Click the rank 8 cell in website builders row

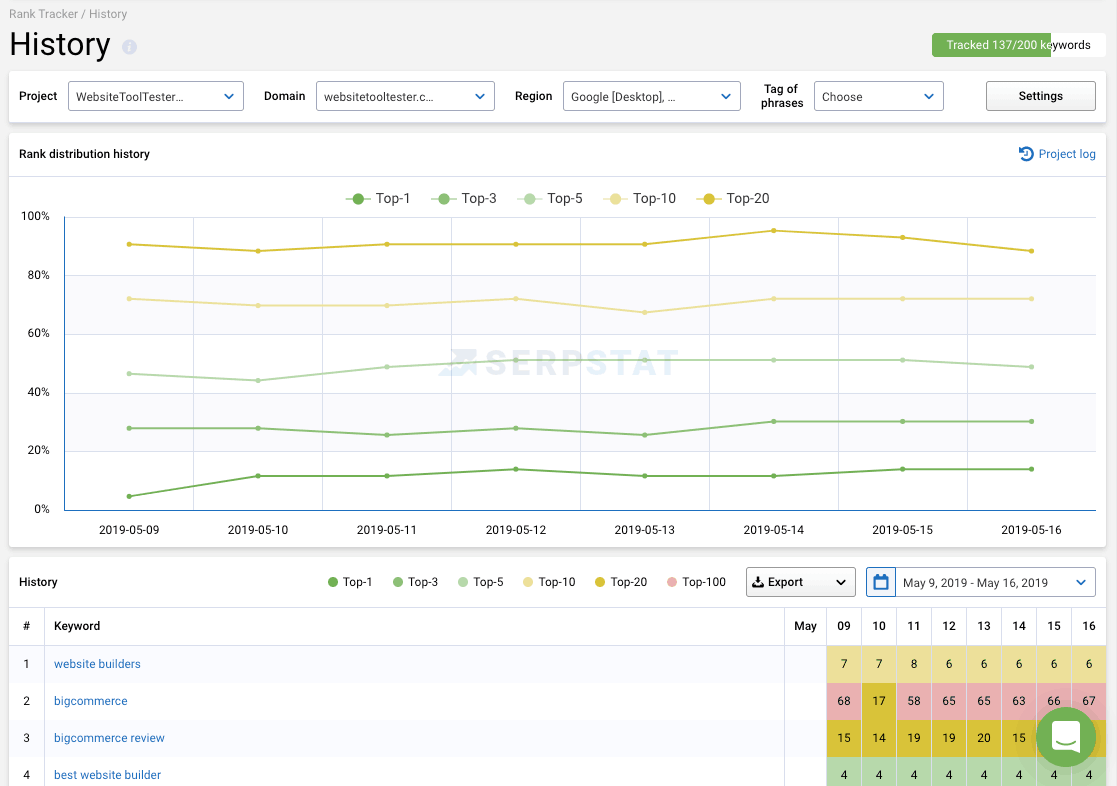coord(914,664)
